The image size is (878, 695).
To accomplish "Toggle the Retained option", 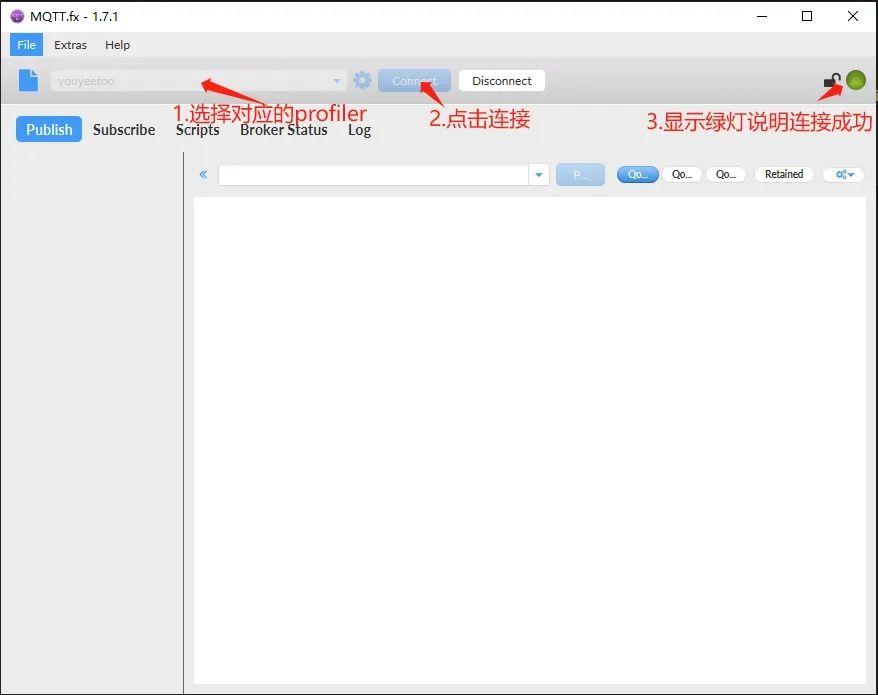I will click(x=784, y=174).
